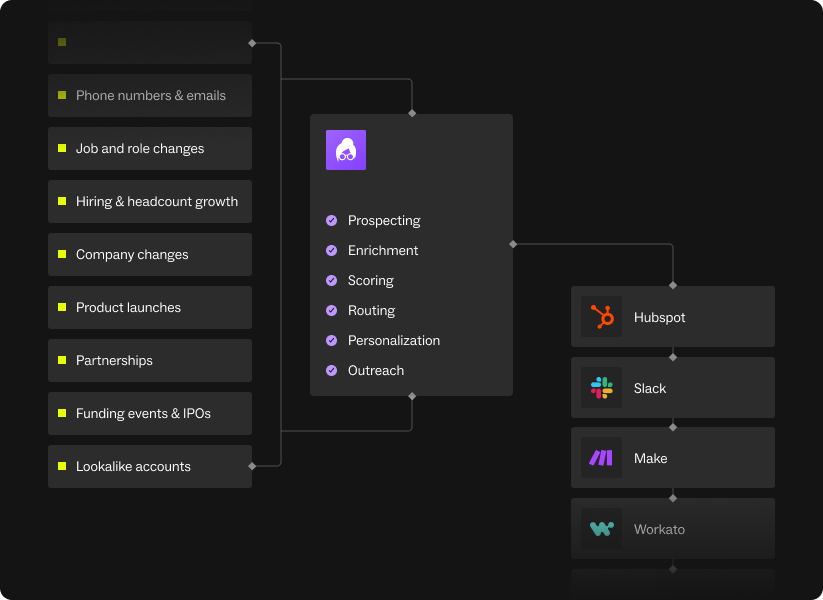Expand the diamond node above the central card
The height and width of the screenshot is (600, 823).
coord(411,113)
